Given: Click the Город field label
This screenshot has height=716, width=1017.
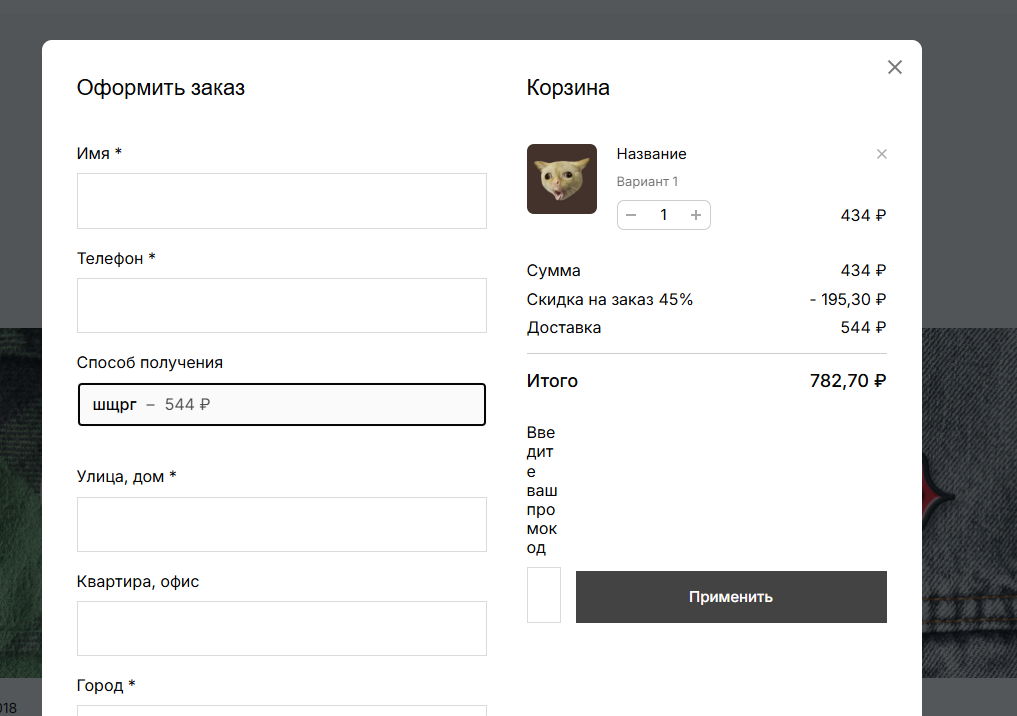Looking at the screenshot, I should [x=105, y=686].
